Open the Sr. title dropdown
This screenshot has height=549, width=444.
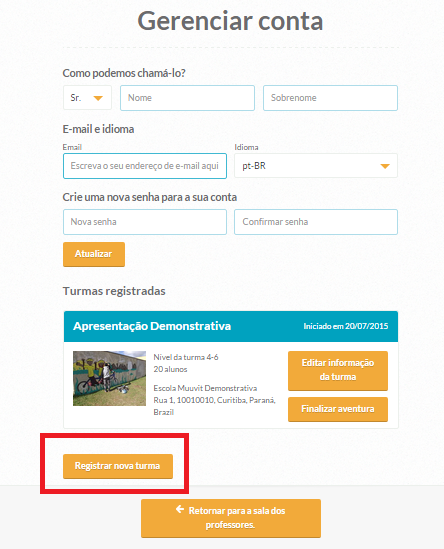point(87,98)
